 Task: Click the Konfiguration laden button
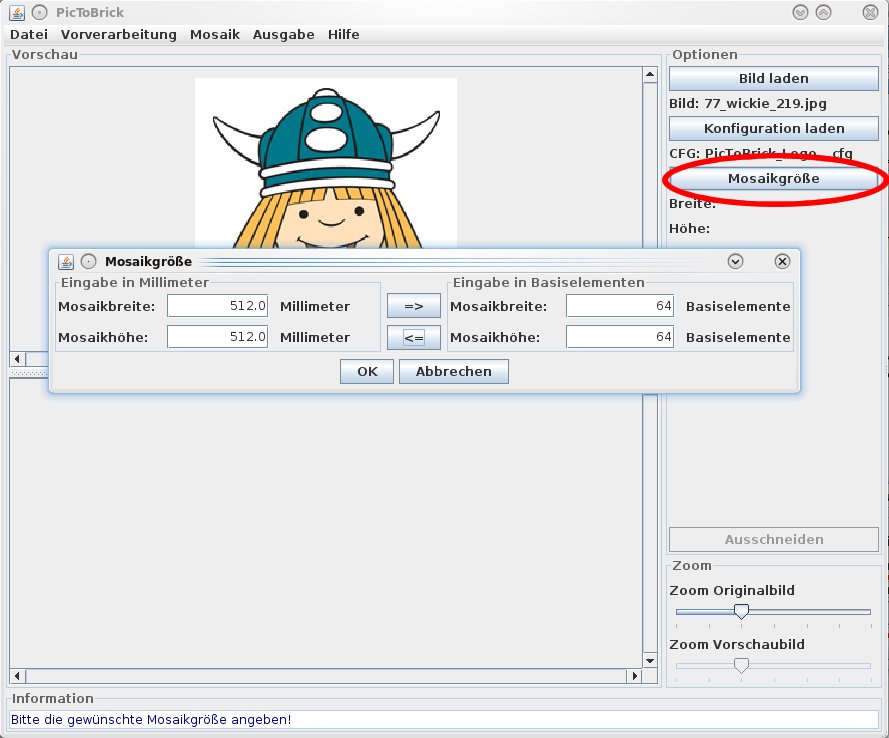pos(774,129)
